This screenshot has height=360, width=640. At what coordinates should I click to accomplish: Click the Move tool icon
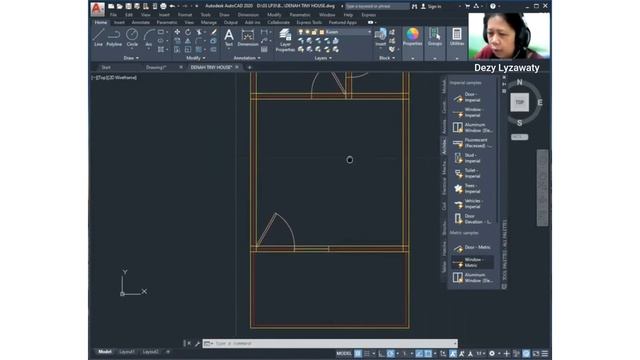coord(177,32)
